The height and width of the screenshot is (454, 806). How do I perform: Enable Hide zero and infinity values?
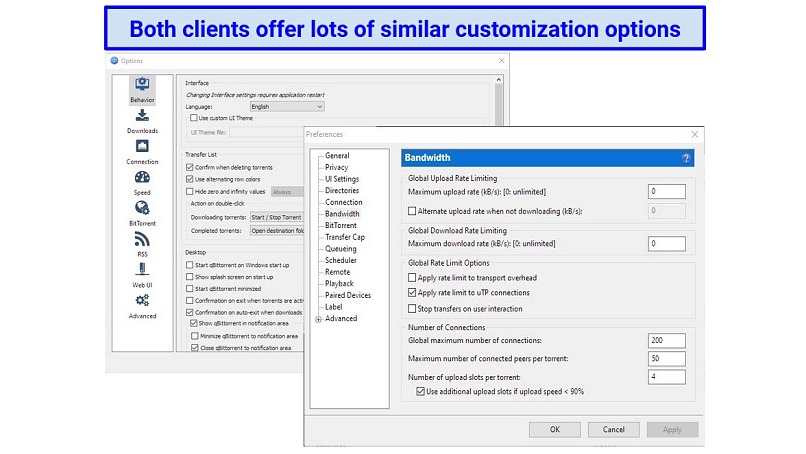tap(190, 191)
